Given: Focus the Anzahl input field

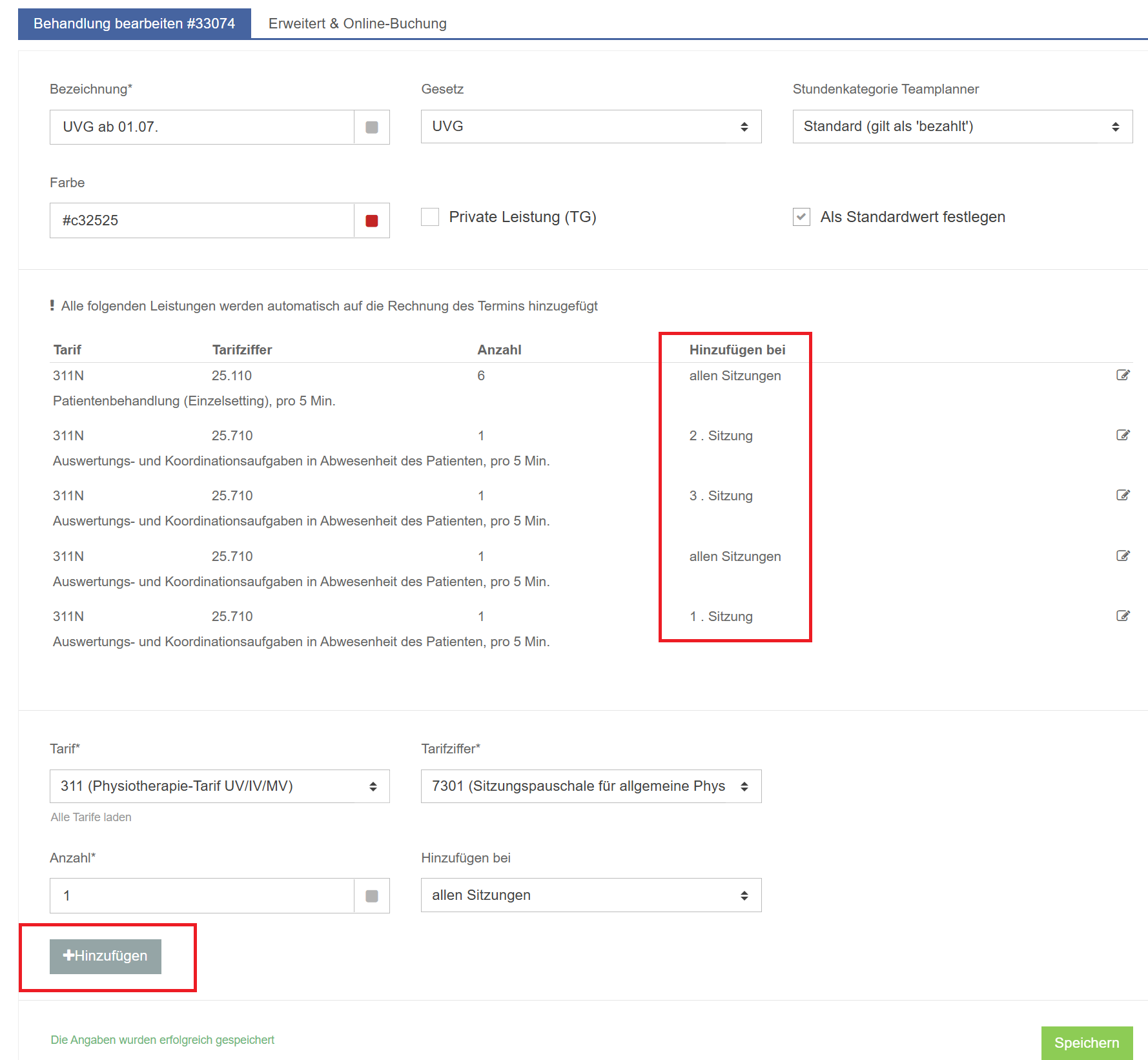Looking at the screenshot, I should tap(202, 895).
